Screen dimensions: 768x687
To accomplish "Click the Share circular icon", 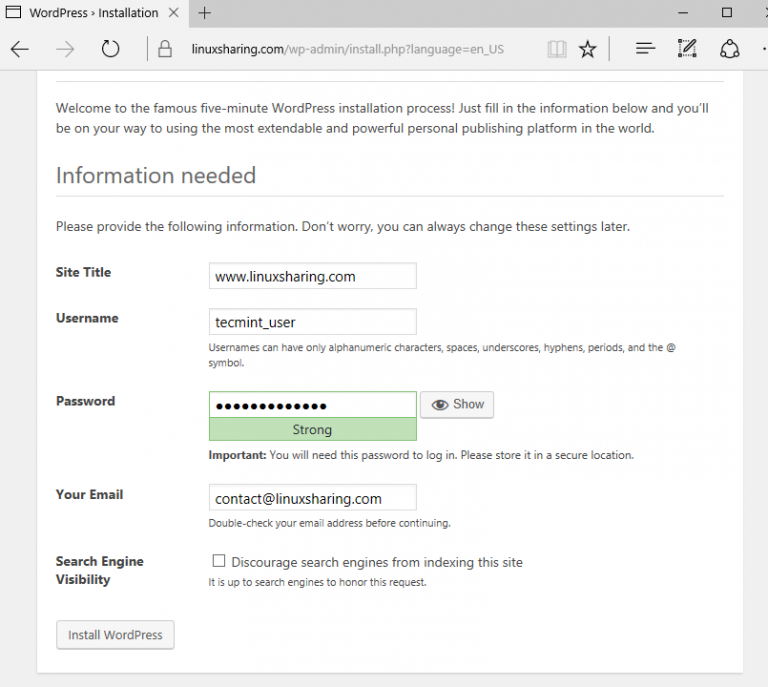I will (x=729, y=49).
